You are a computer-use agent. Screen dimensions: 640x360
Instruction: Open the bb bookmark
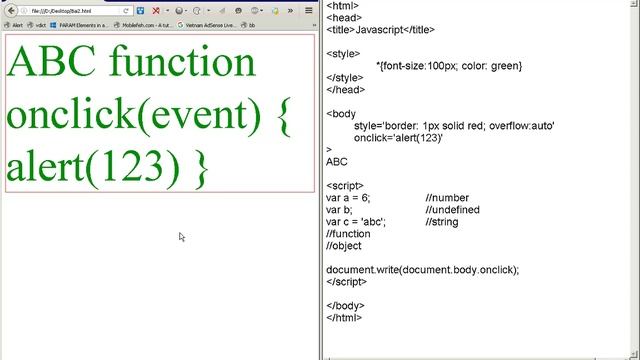click(248, 25)
